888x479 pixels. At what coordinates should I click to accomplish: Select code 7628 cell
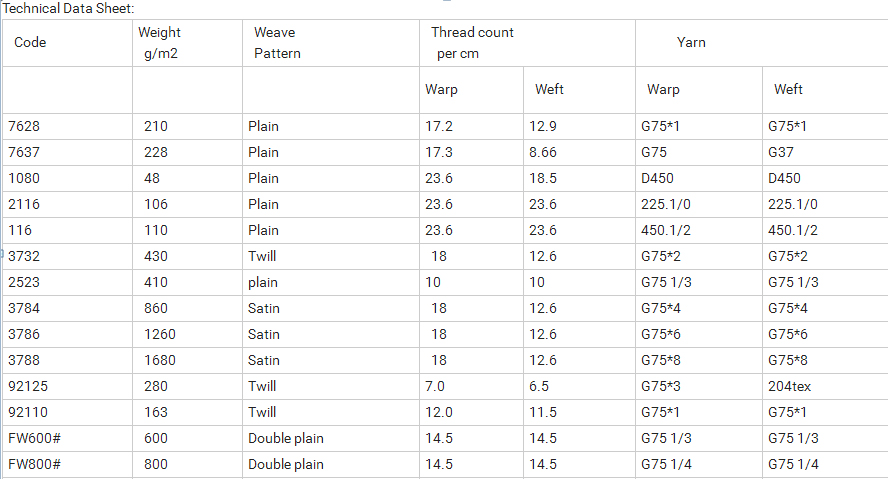click(67, 126)
